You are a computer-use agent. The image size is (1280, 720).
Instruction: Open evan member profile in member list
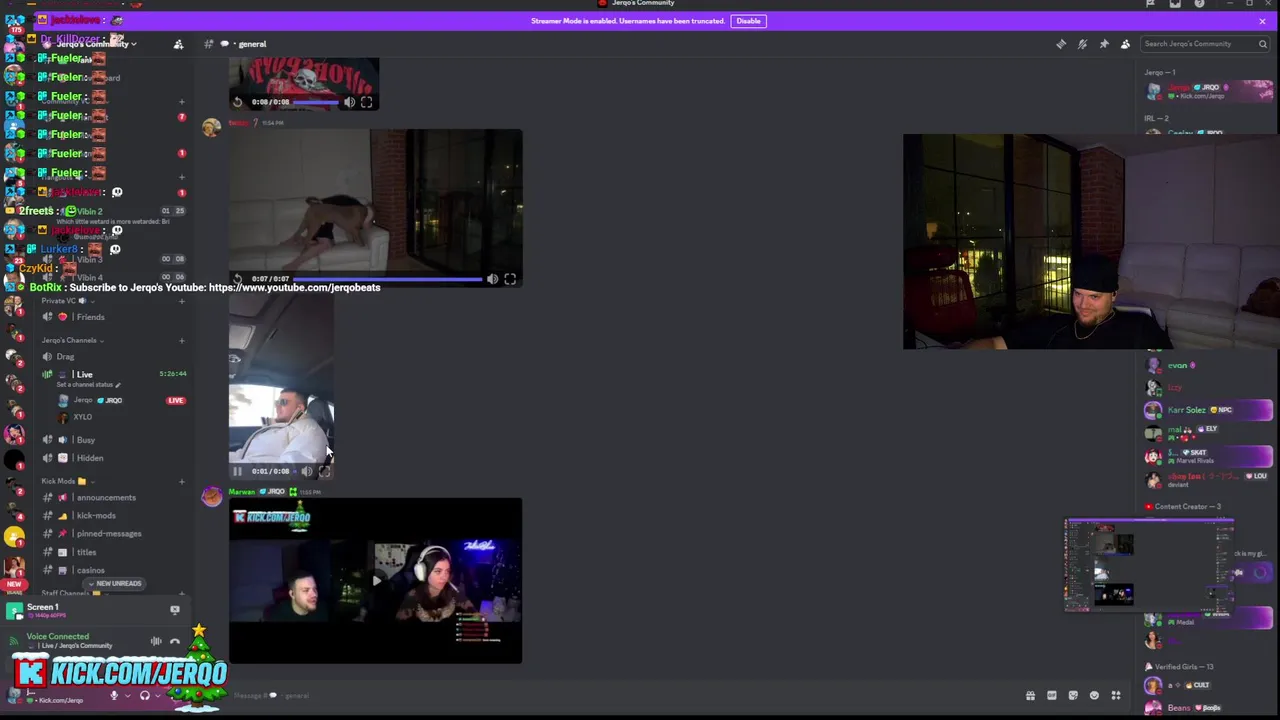[1209, 366]
